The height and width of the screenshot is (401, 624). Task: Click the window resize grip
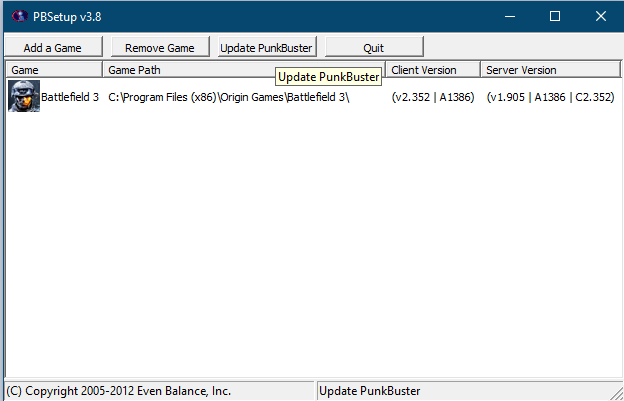pos(617,393)
